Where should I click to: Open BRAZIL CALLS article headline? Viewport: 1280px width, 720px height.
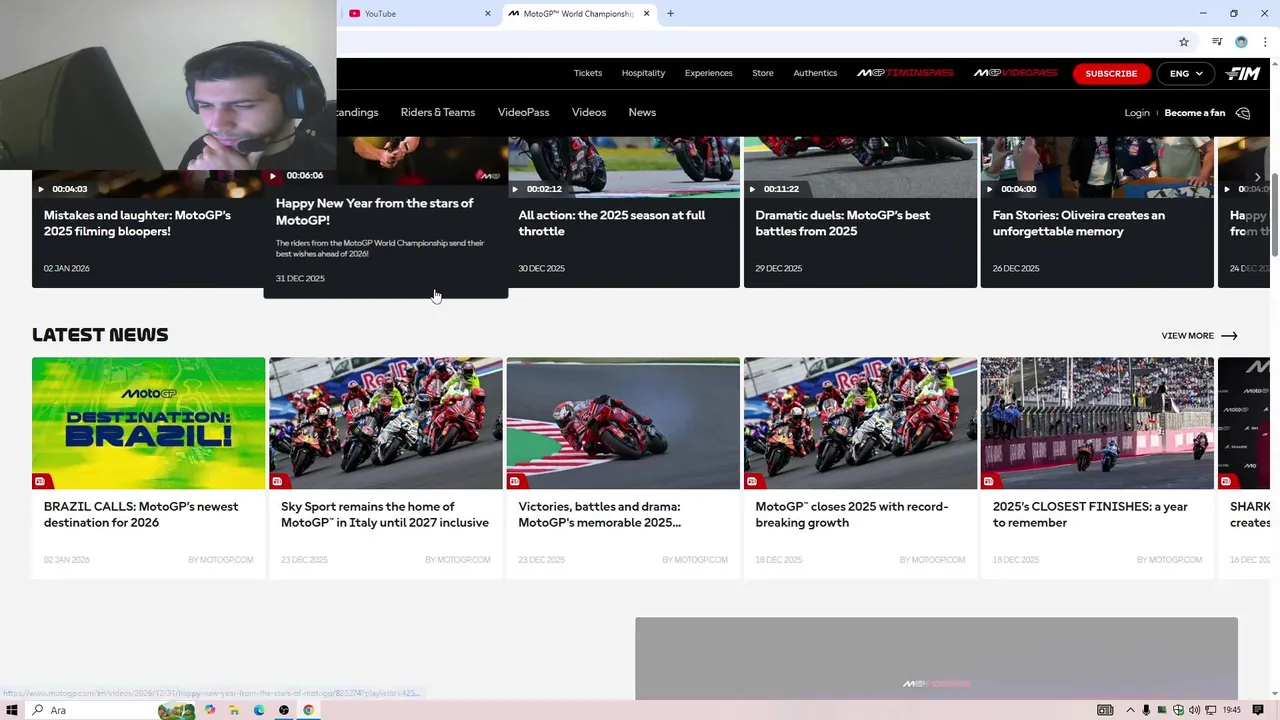point(141,515)
